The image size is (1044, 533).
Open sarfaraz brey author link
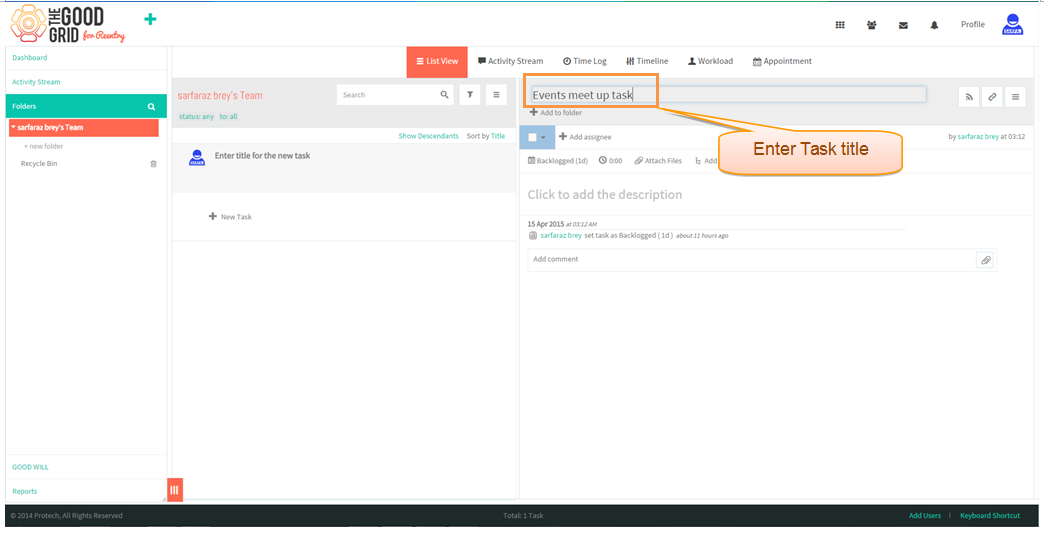tap(978, 136)
